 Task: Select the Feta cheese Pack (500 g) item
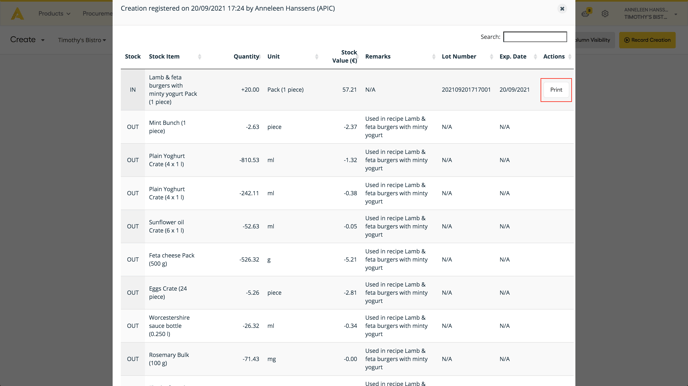pyautogui.click(x=172, y=259)
